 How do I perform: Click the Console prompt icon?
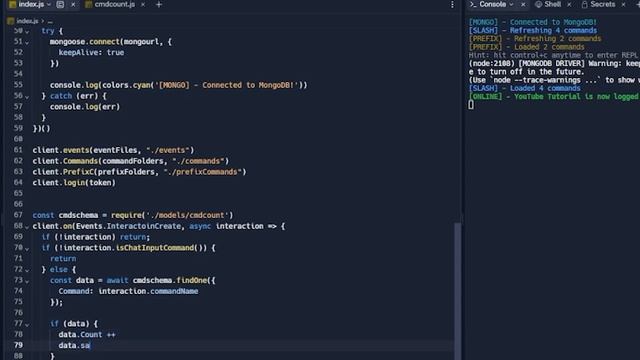point(473,4)
